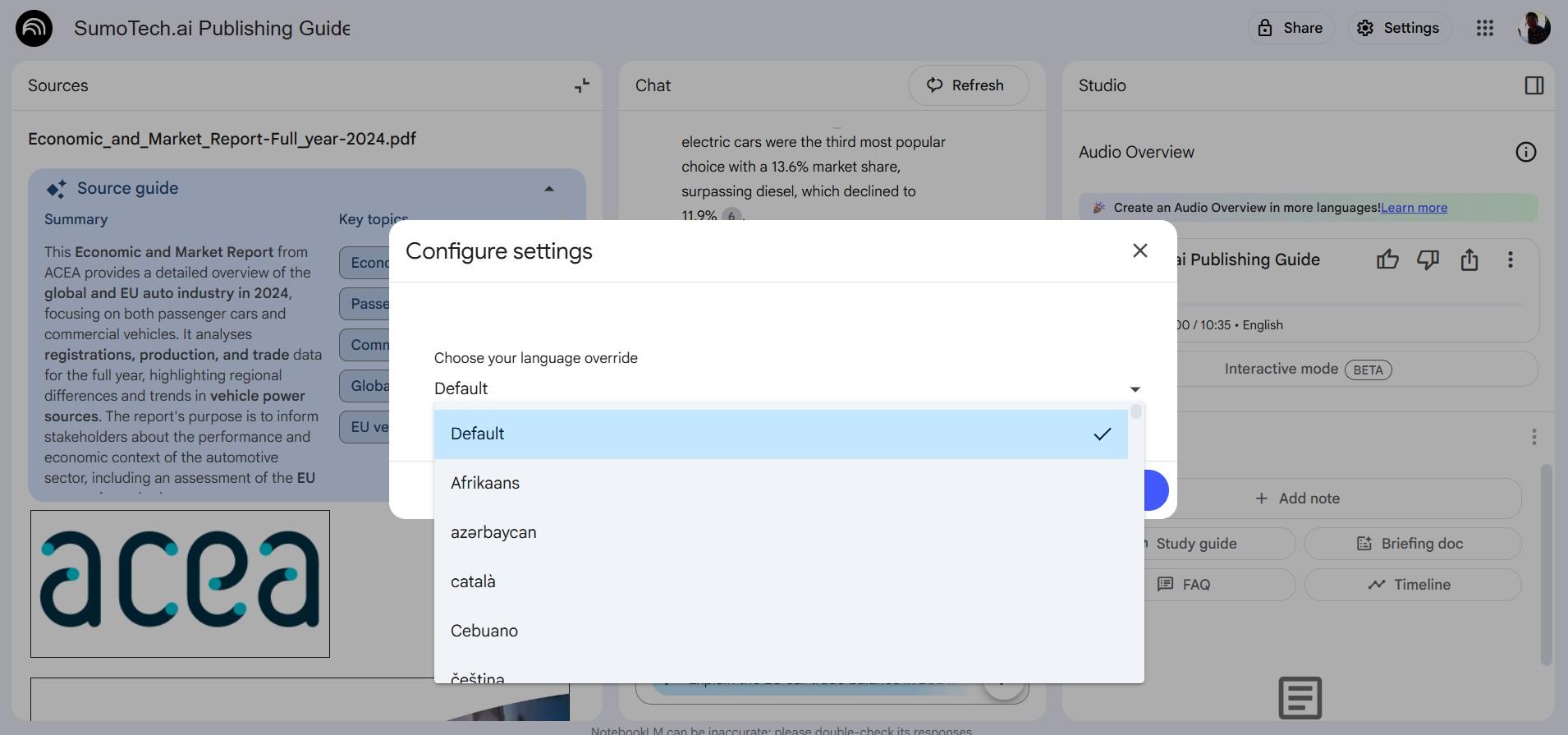This screenshot has width=1568, height=735.
Task: Click the audio overview Publishing Guide title
Action: [1248, 260]
